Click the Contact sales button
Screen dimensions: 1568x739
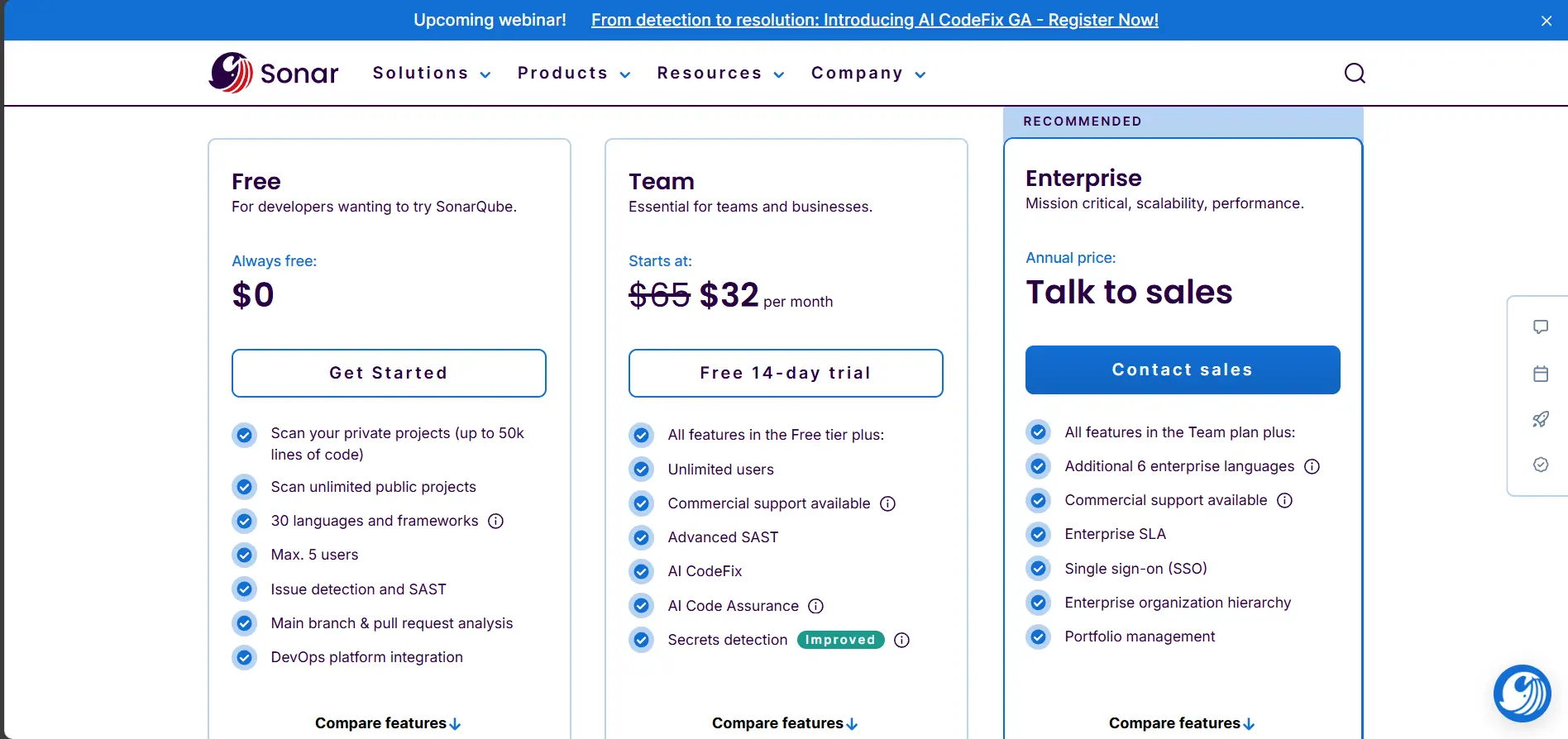click(x=1183, y=369)
